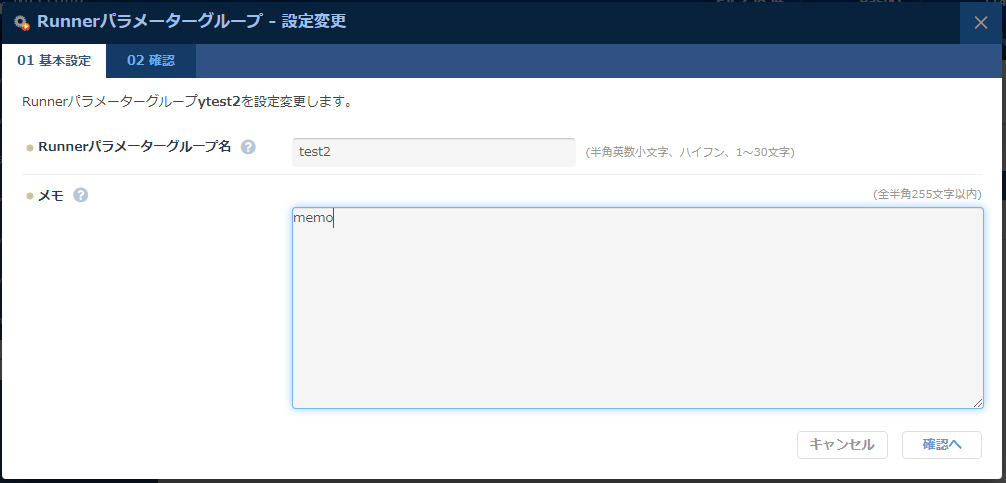
Task: Click the Runnerパラメーターグループ名 label
Action: [134, 147]
